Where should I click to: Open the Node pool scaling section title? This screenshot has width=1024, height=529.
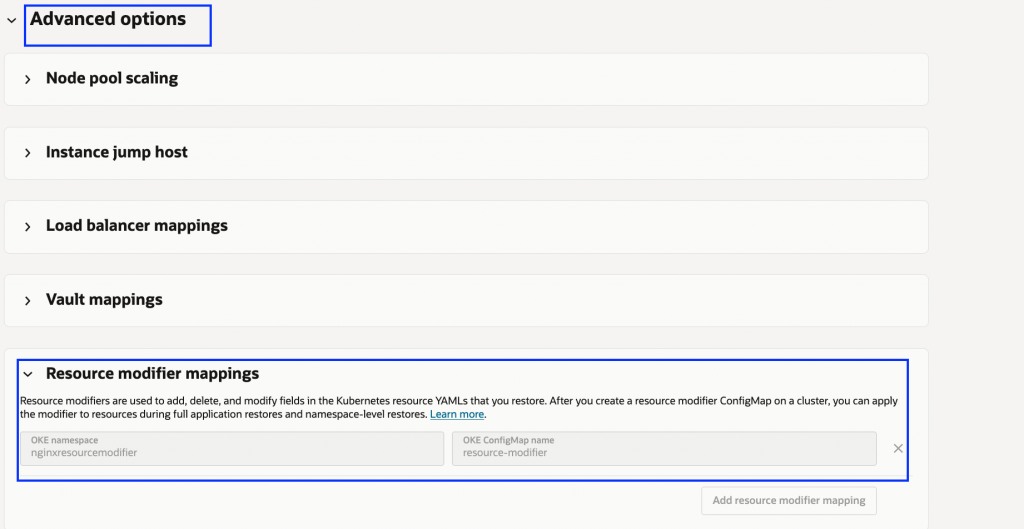pos(112,78)
